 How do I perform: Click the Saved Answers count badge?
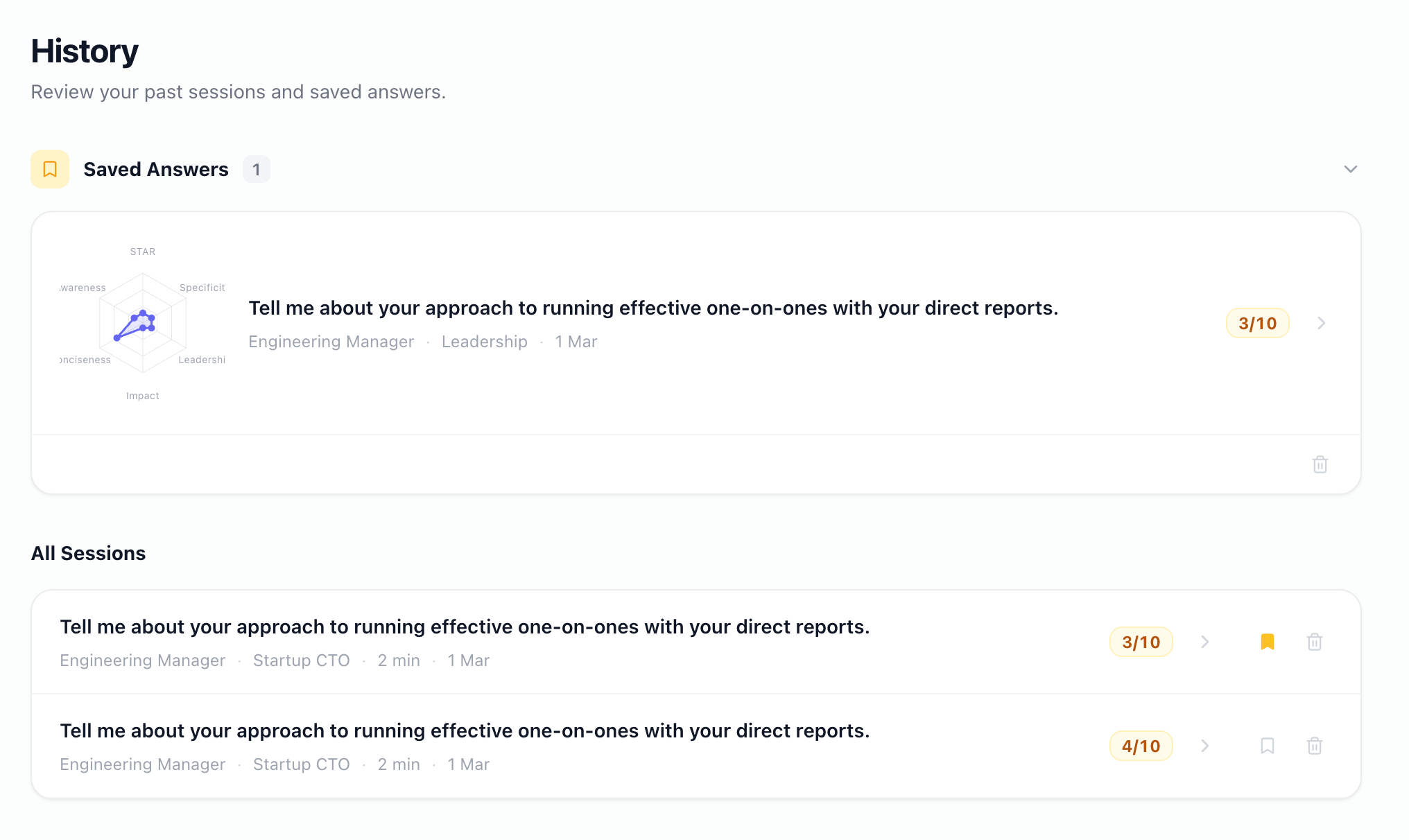(256, 169)
